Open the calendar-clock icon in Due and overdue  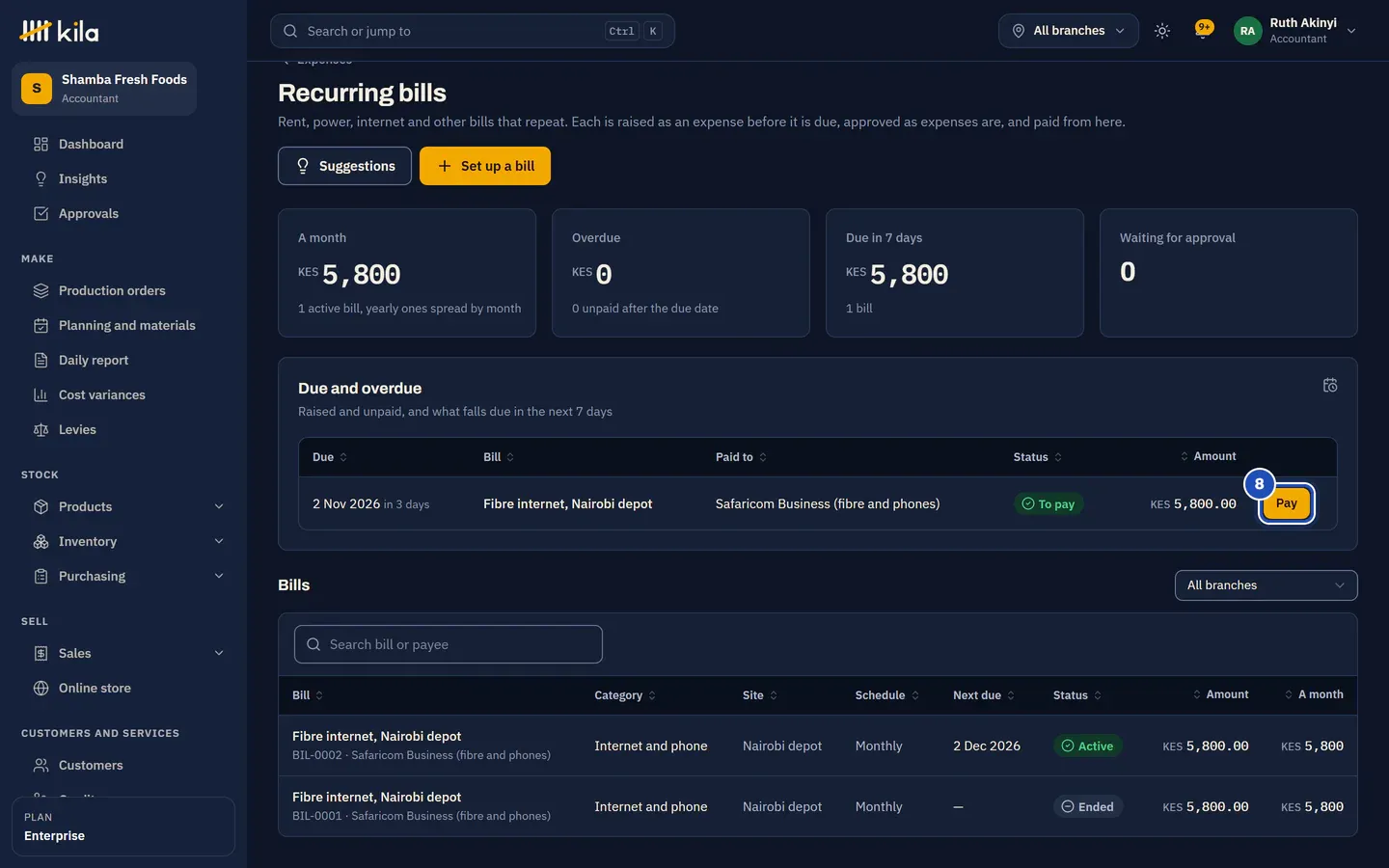tap(1330, 386)
